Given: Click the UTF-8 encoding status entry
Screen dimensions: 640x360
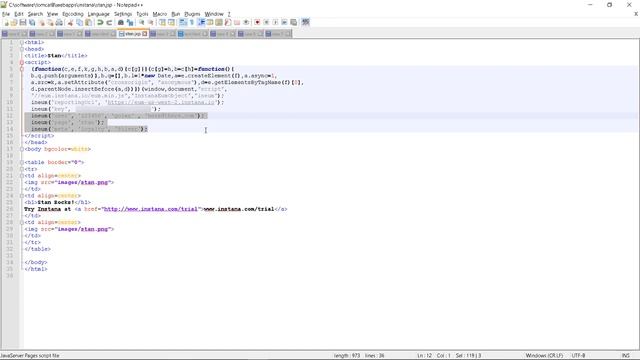Looking at the screenshot, I should (578, 356).
